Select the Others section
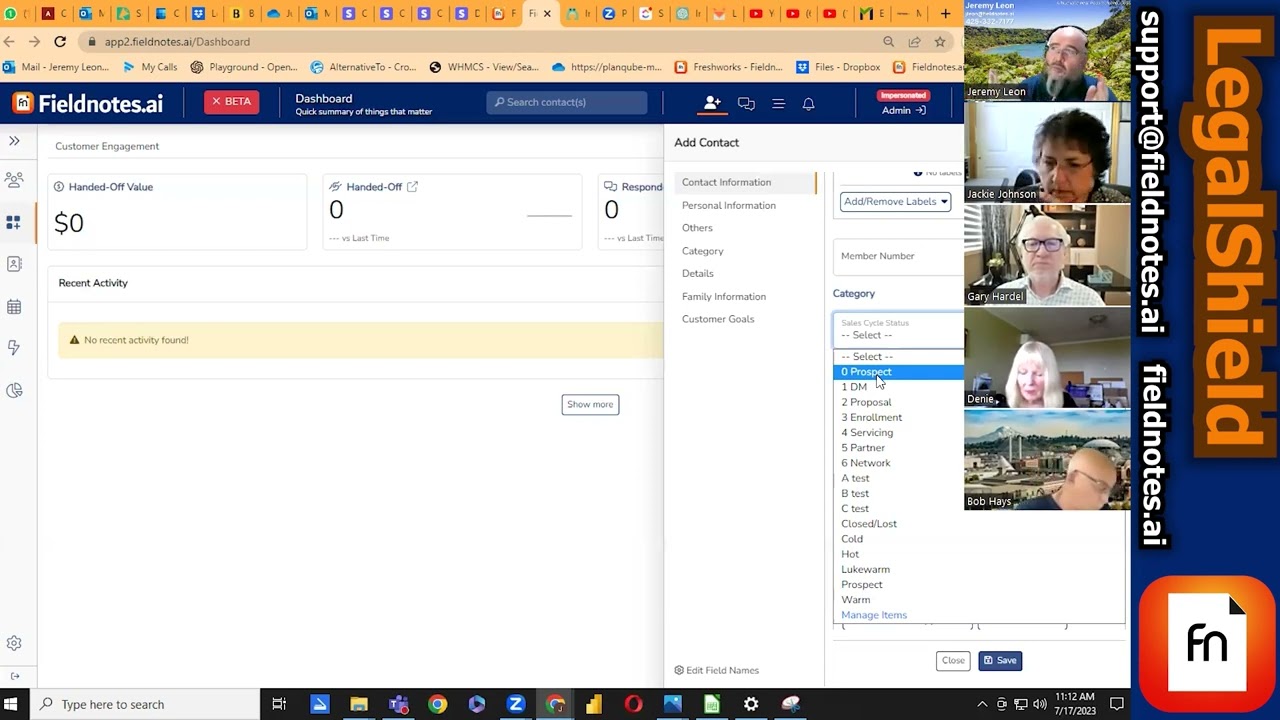1280x720 pixels. (x=697, y=228)
